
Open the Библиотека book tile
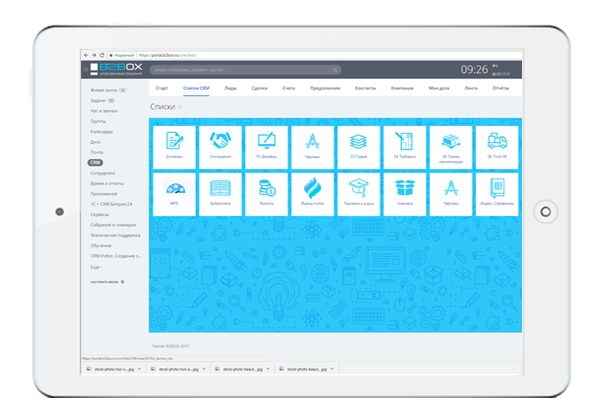click(220, 193)
